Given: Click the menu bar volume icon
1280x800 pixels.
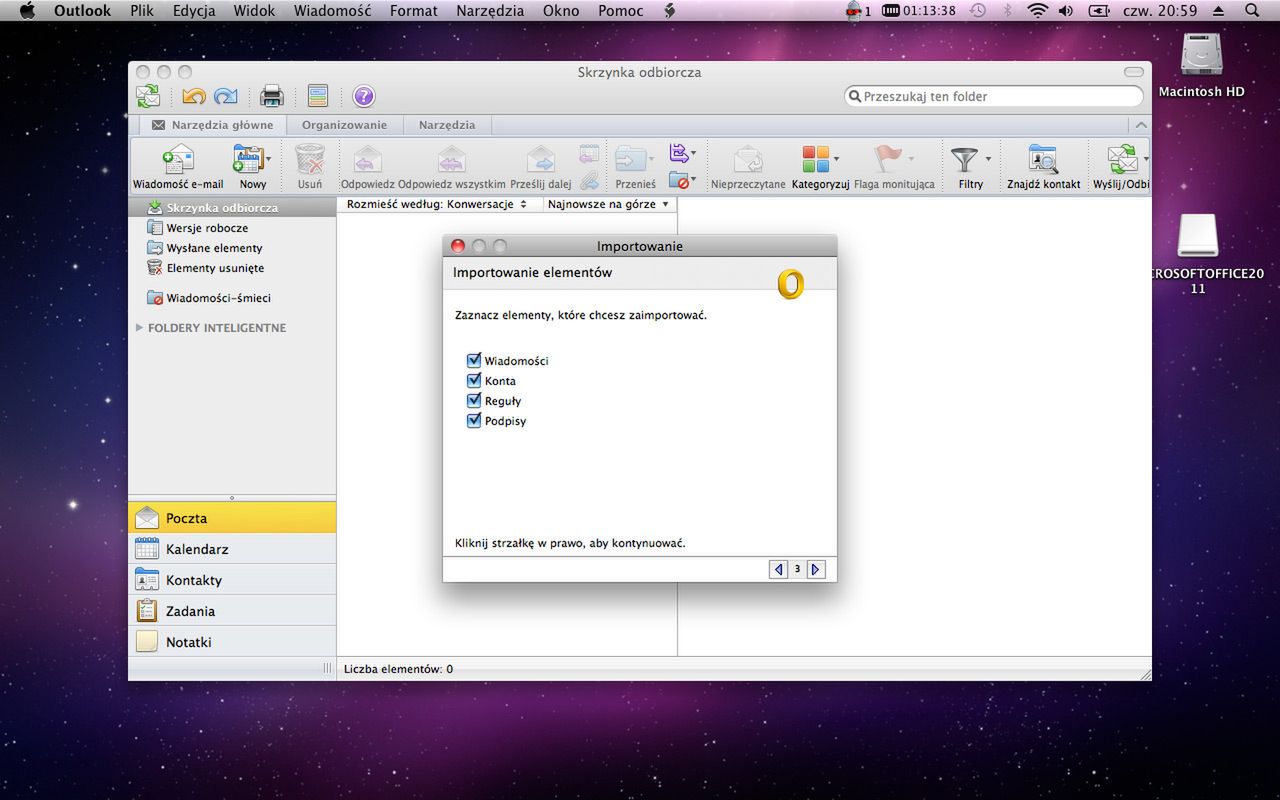Looking at the screenshot, I should (1066, 11).
